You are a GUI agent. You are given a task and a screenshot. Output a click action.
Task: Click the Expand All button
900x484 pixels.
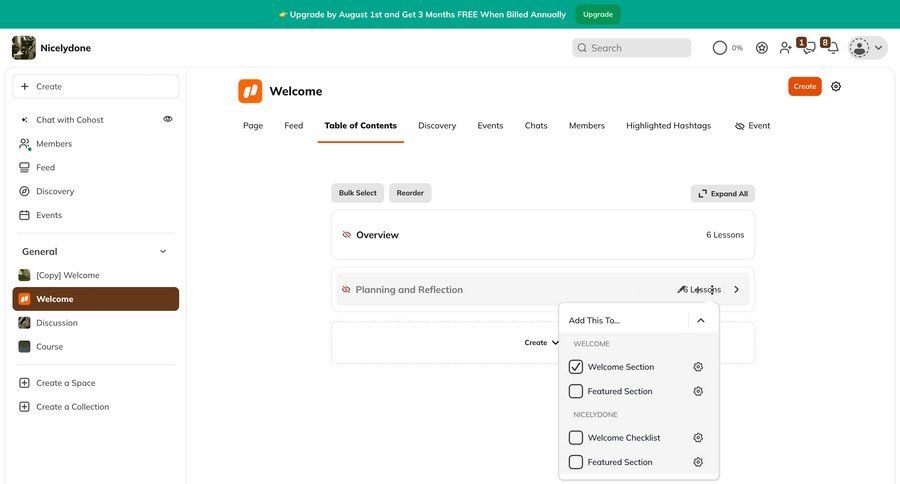(x=723, y=193)
